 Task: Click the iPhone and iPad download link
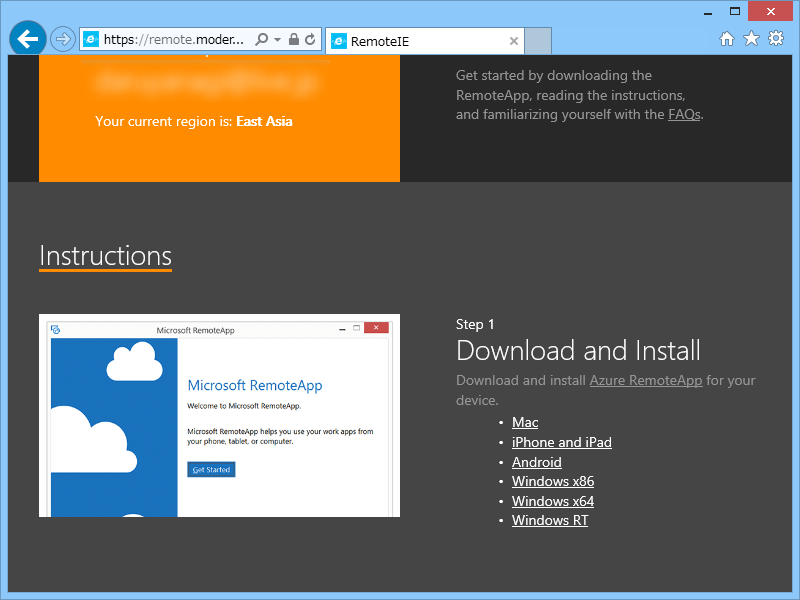(561, 442)
